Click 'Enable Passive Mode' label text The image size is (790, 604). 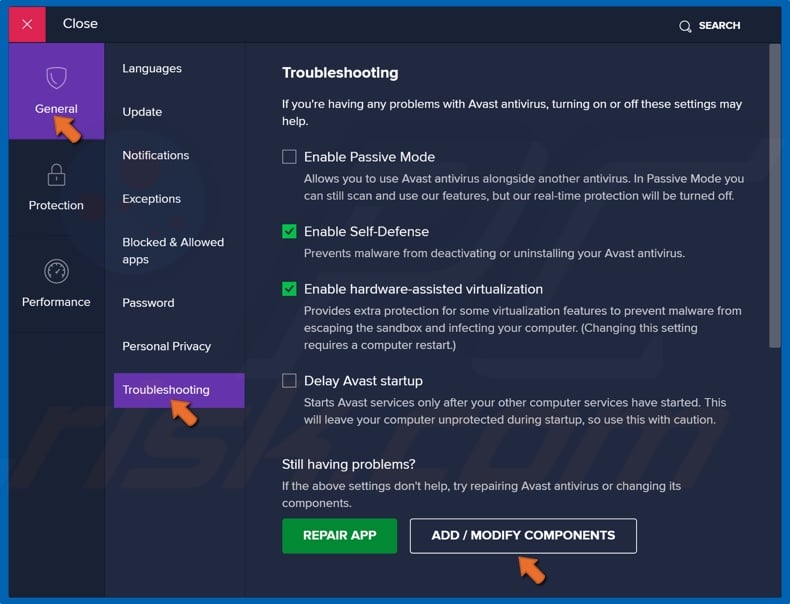click(369, 157)
